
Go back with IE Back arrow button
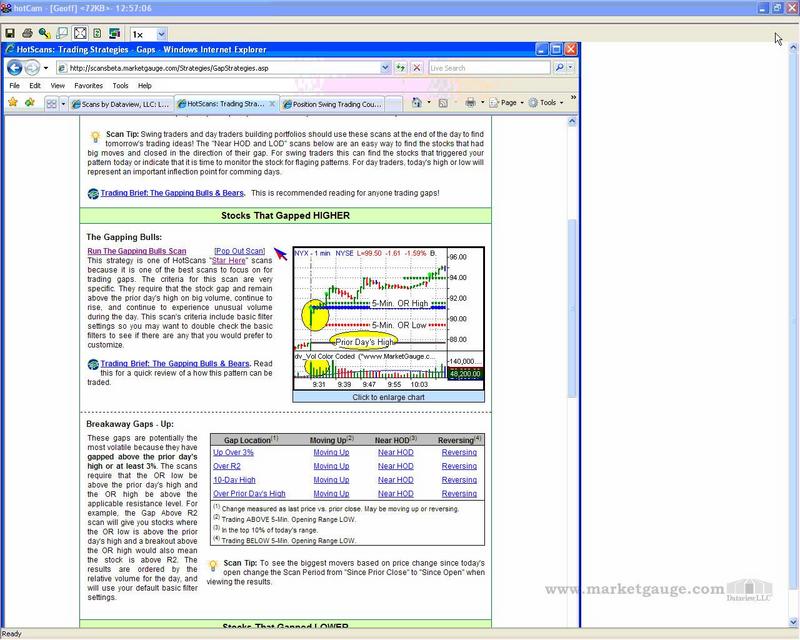(x=15, y=67)
